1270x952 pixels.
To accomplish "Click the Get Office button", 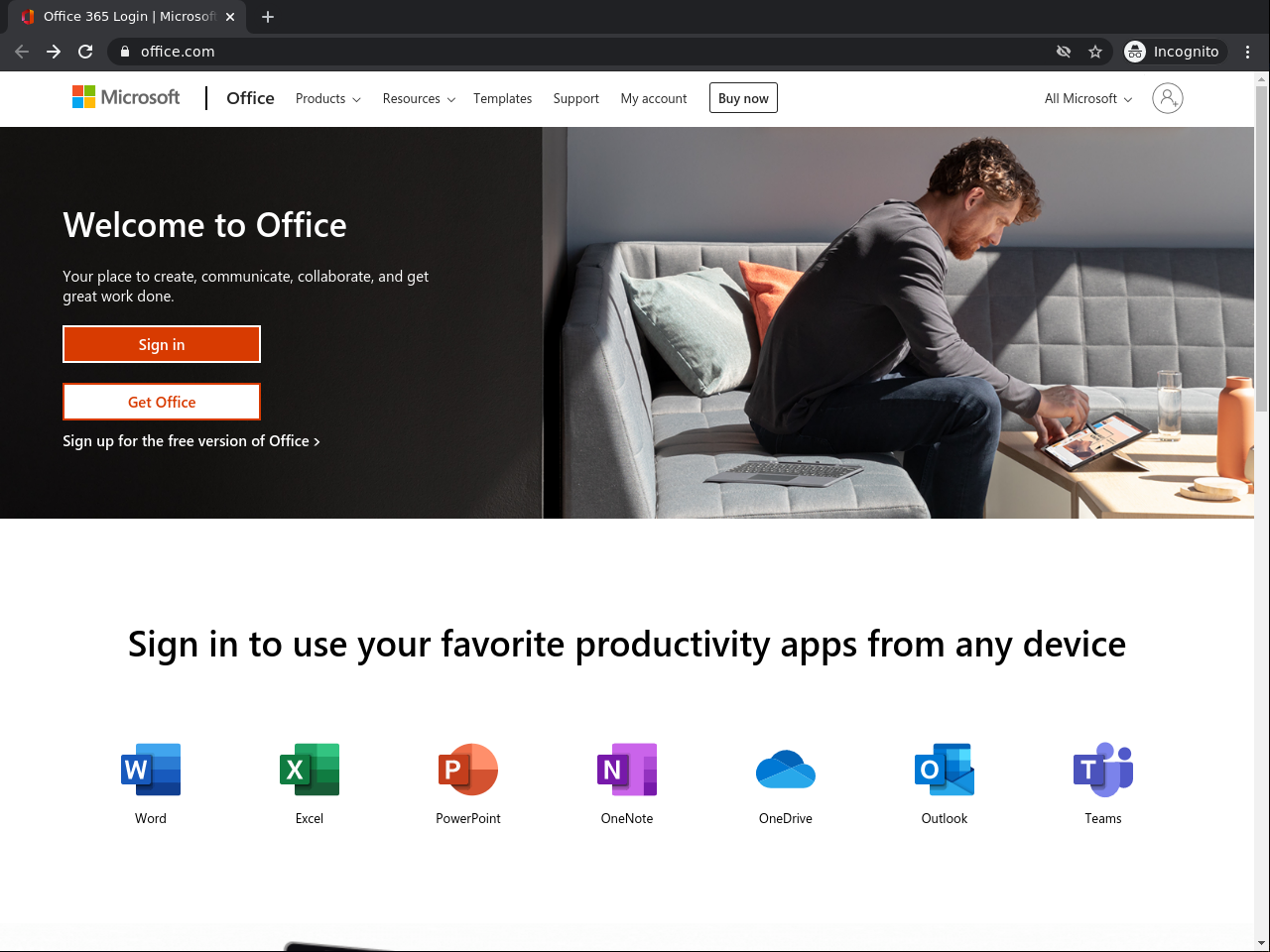I will (x=162, y=402).
